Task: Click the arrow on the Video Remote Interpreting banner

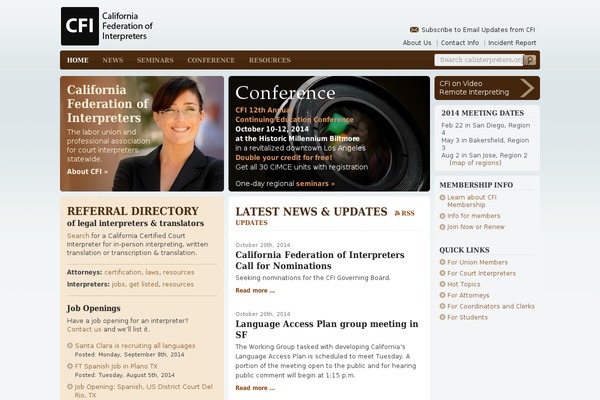Action: click(x=527, y=88)
